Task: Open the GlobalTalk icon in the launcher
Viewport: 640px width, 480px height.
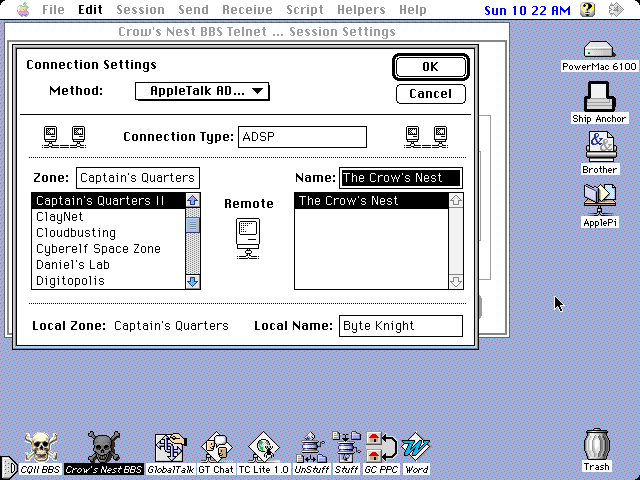Action: pos(170,447)
